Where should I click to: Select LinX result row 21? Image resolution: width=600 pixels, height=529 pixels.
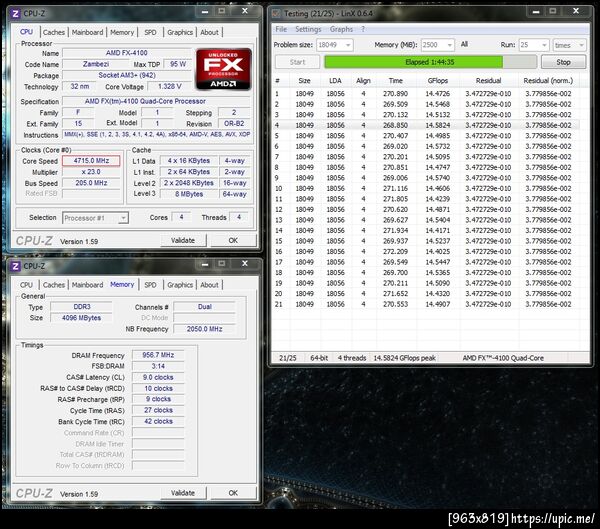[x=426, y=304]
